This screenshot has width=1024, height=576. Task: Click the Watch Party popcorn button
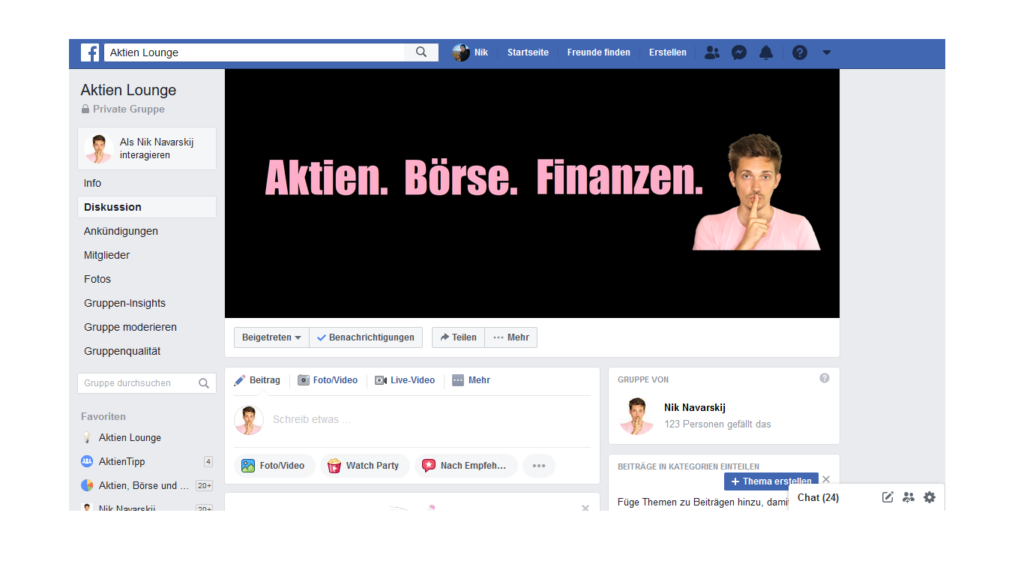pos(364,466)
